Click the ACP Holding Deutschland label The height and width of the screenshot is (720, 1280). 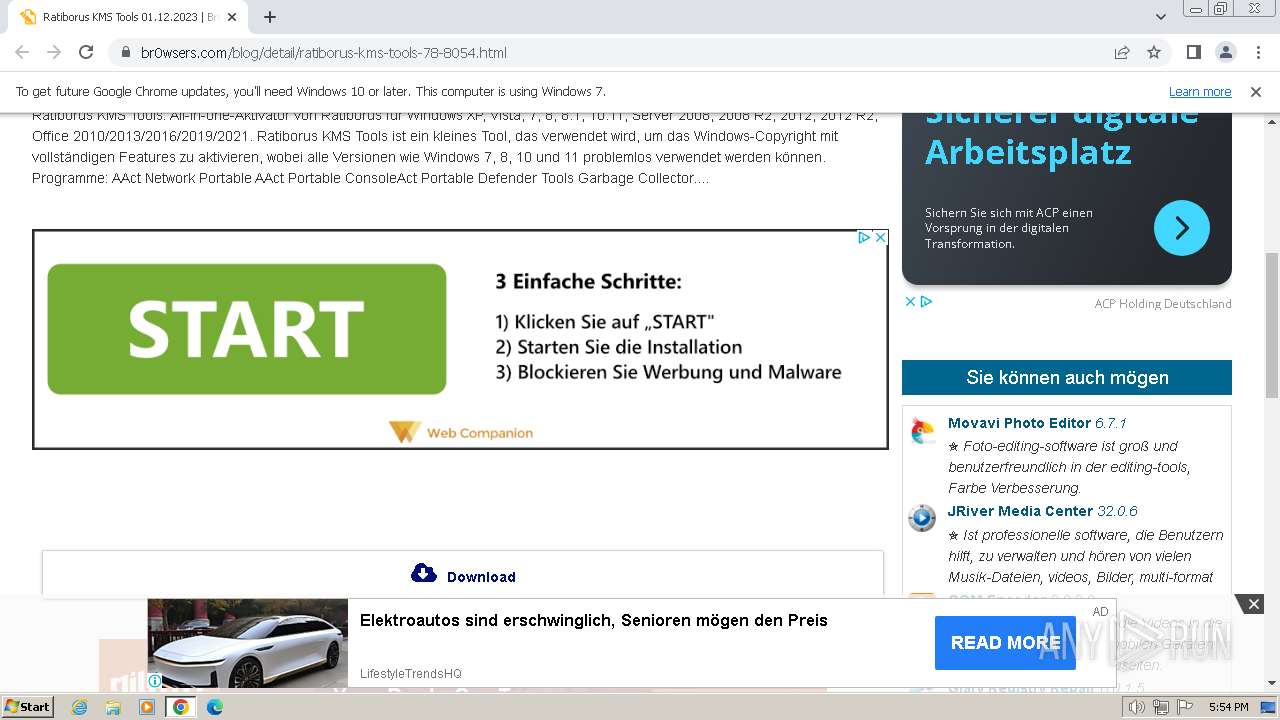tap(1163, 304)
